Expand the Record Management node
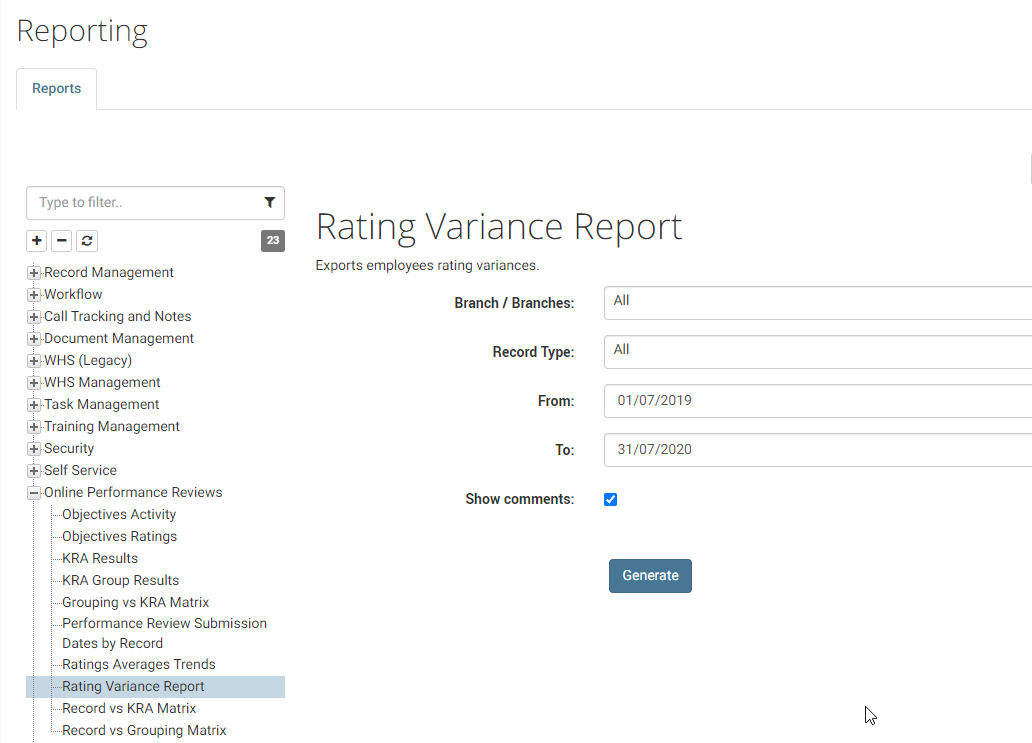 34,272
